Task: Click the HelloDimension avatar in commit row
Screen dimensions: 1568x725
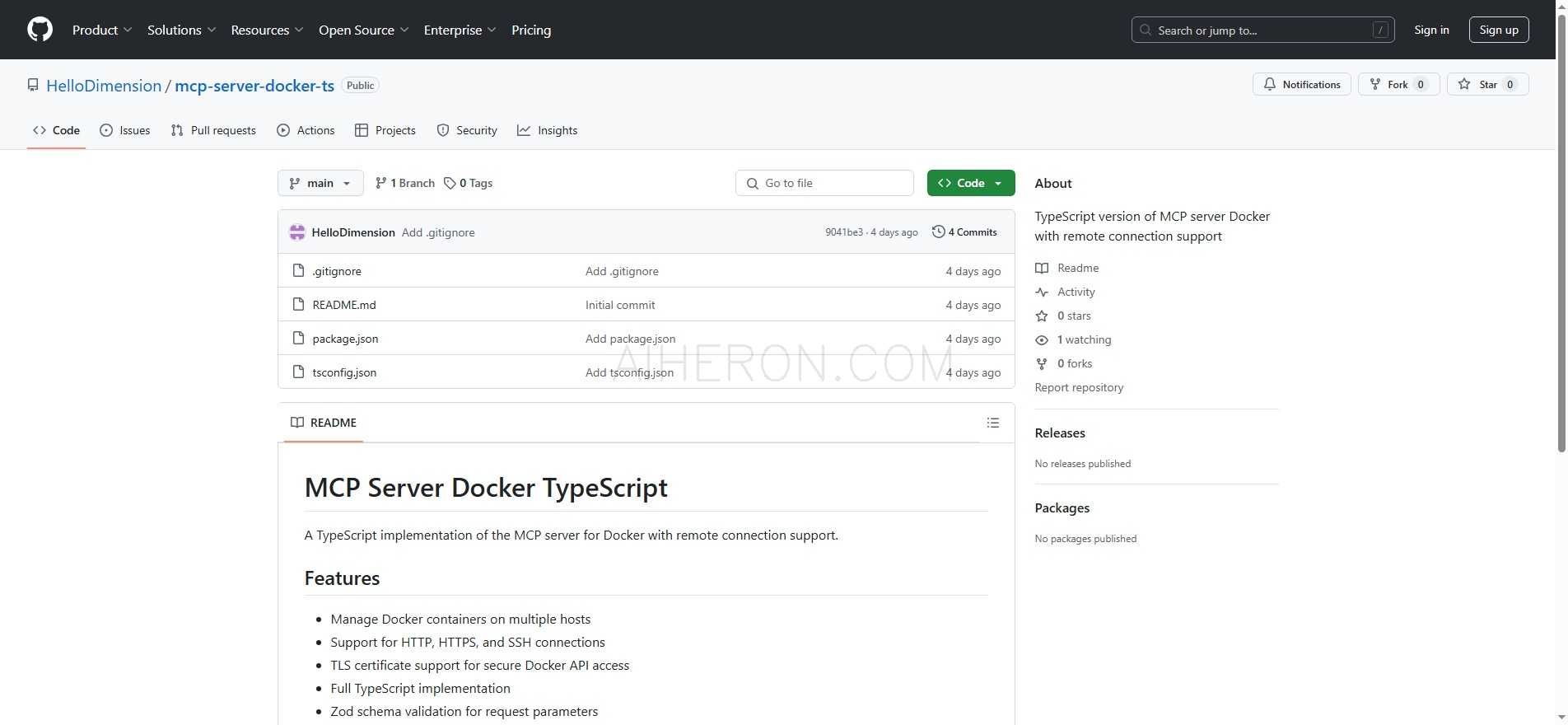Action: click(297, 232)
